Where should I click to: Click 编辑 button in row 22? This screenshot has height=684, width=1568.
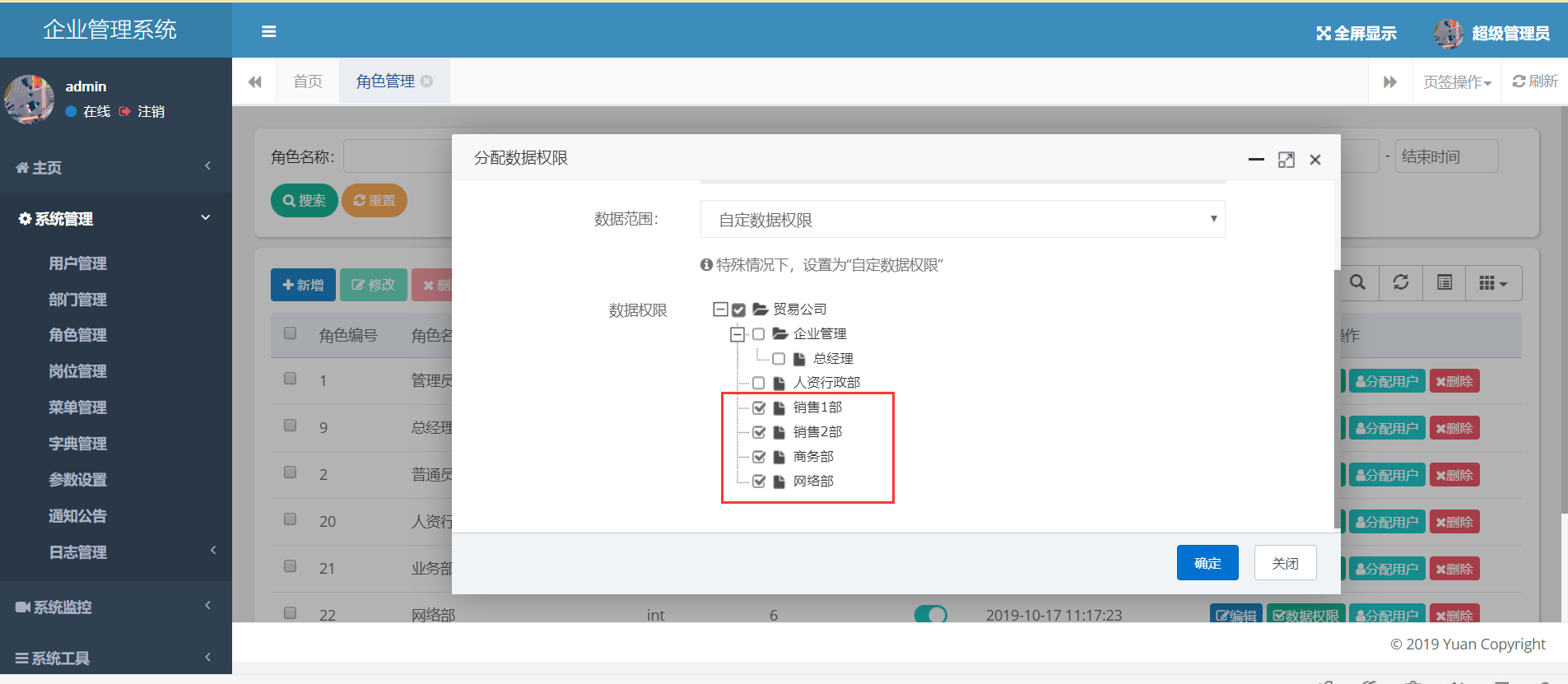pyautogui.click(x=1236, y=615)
